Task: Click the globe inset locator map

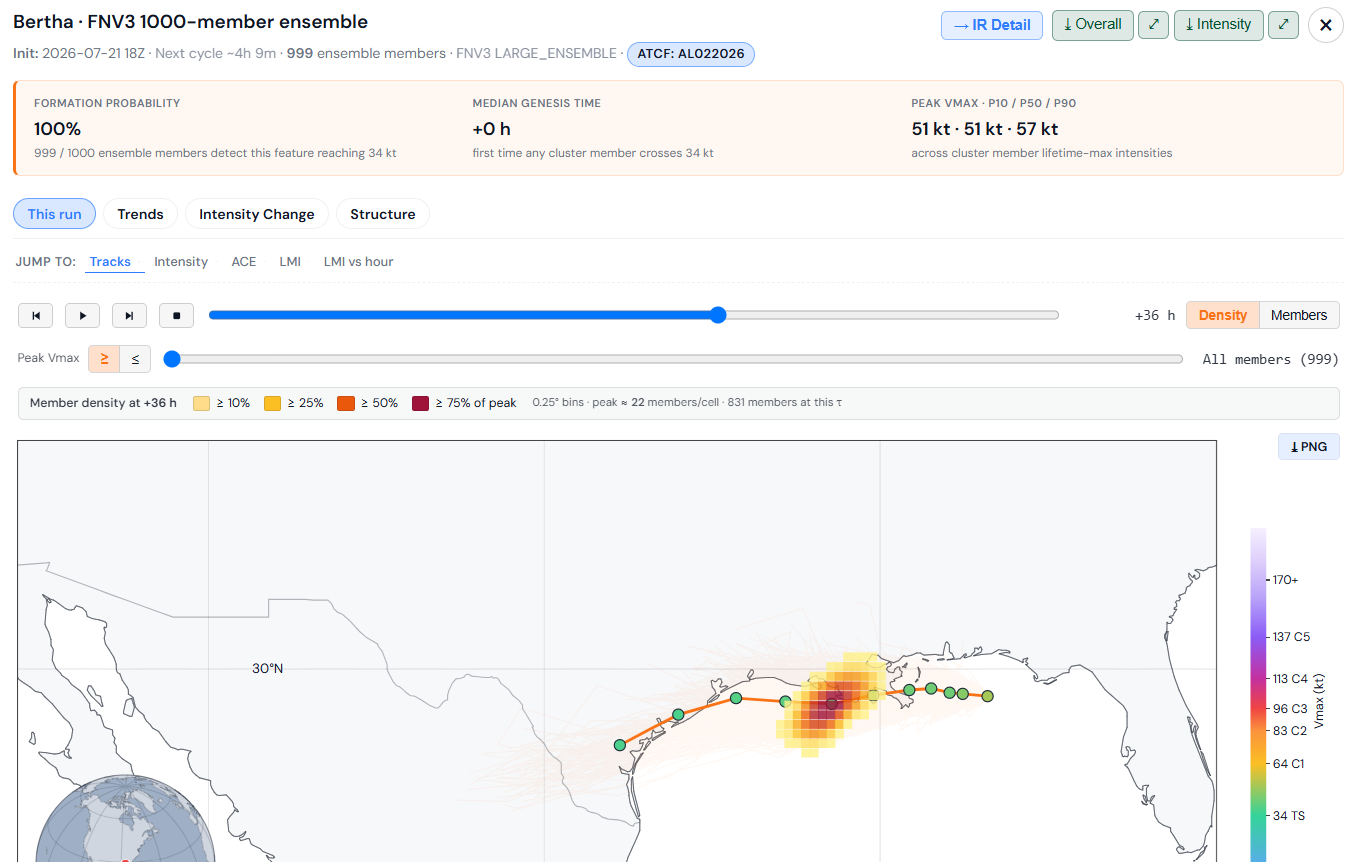Action: click(125, 819)
